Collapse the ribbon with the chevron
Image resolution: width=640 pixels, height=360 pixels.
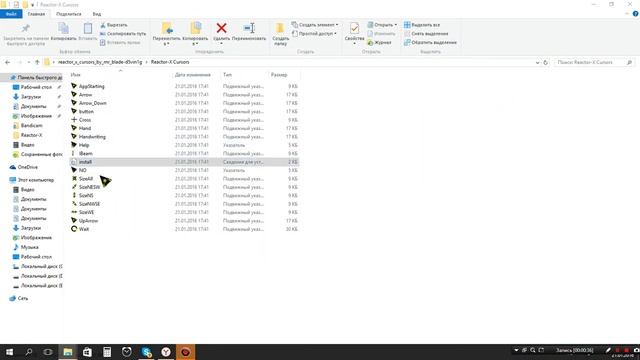pos(627,14)
